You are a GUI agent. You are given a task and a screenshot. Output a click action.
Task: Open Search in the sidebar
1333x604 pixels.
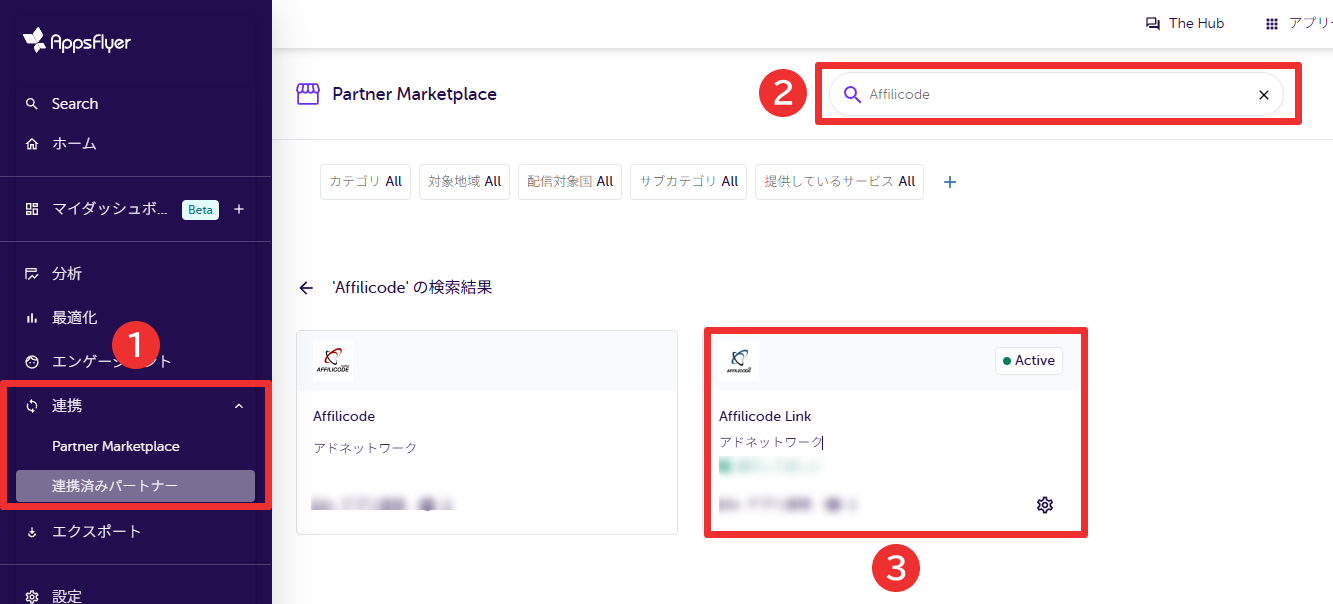pyautogui.click(x=75, y=104)
